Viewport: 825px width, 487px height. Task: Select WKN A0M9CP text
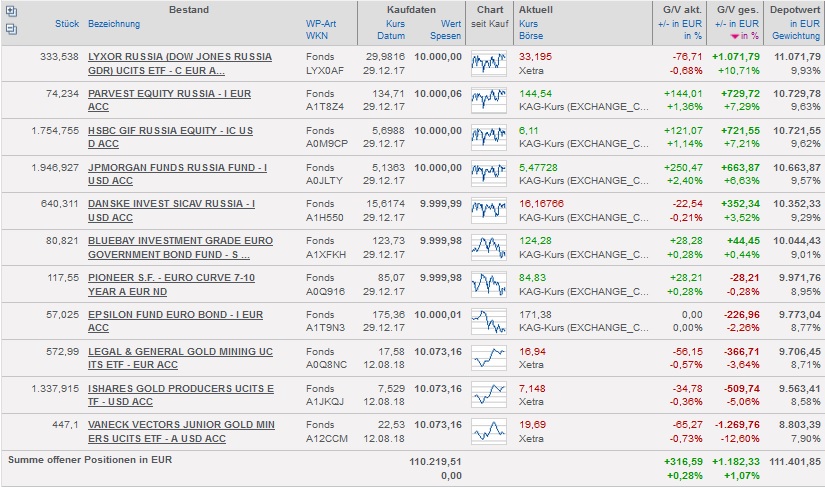pos(327,144)
